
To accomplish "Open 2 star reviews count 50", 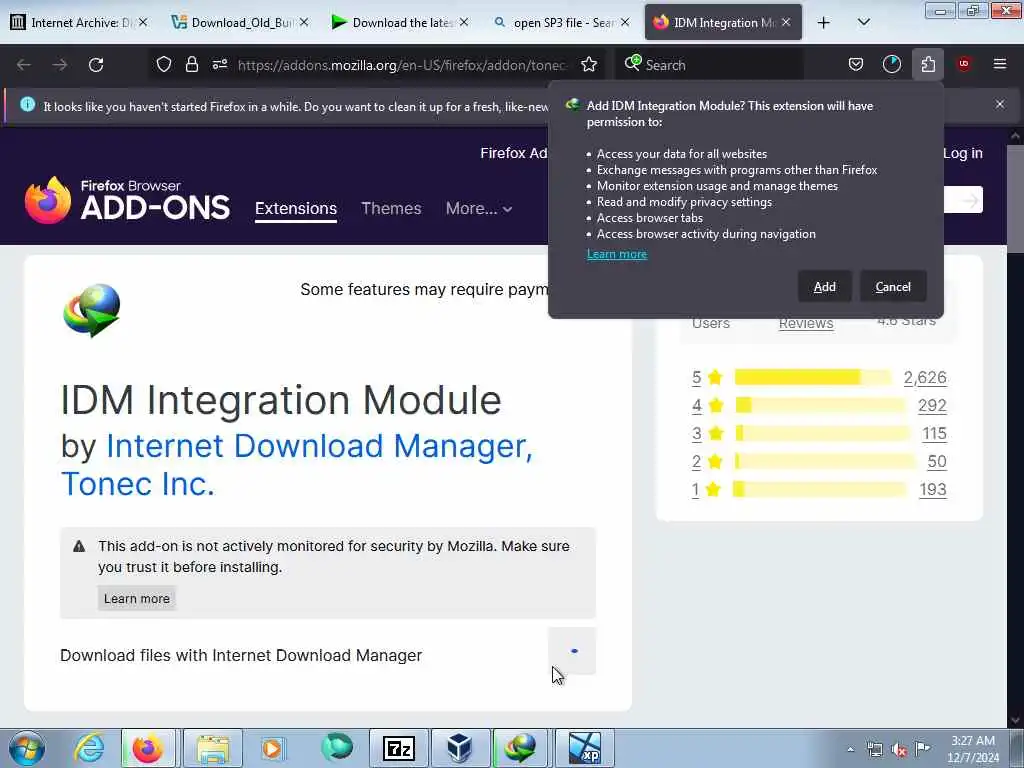I will click(x=937, y=462).
